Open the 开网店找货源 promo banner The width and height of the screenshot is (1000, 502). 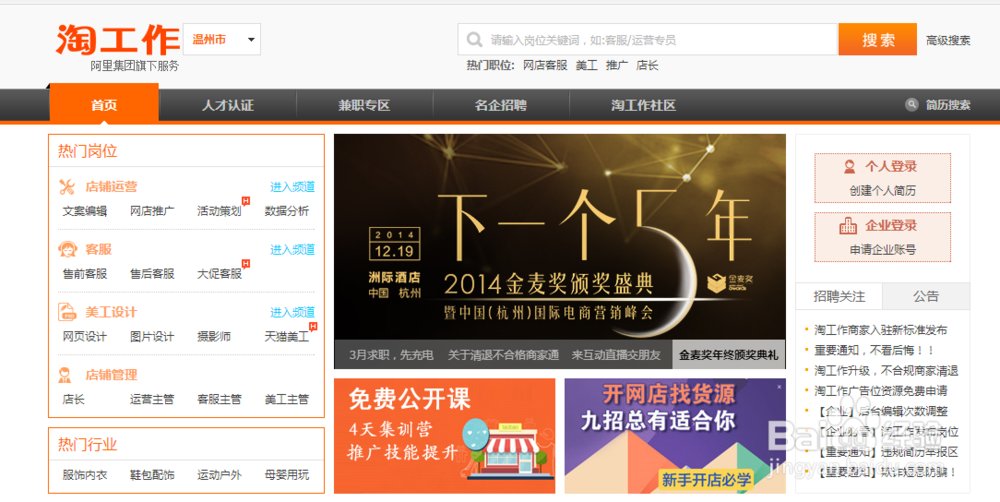tap(675, 436)
